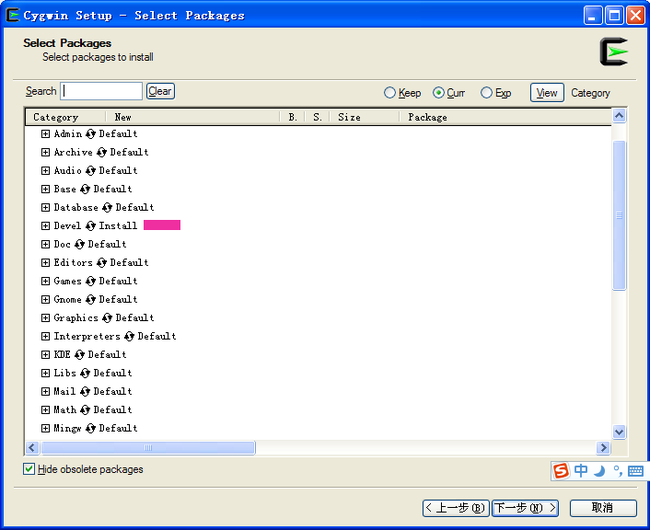Clear the search field with Clear button

(160, 91)
